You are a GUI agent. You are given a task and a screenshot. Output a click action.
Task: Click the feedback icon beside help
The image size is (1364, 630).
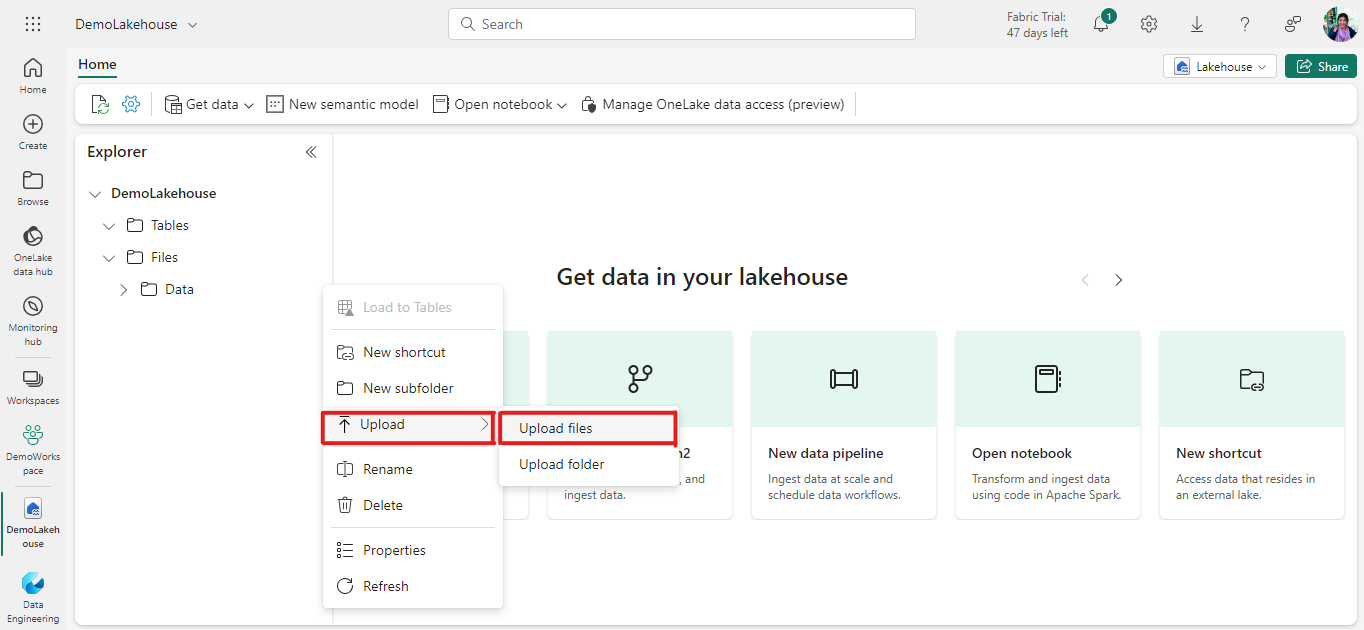tap(1293, 24)
